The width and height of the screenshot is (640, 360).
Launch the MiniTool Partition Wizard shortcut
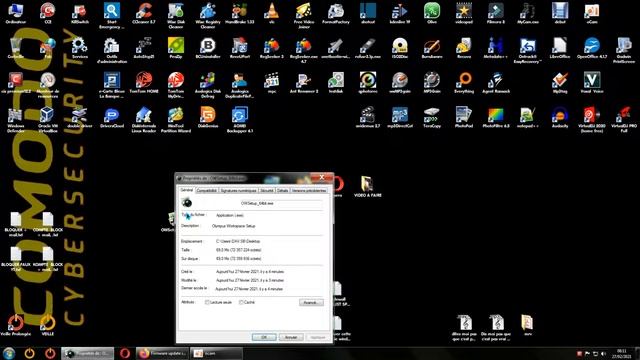(x=176, y=120)
